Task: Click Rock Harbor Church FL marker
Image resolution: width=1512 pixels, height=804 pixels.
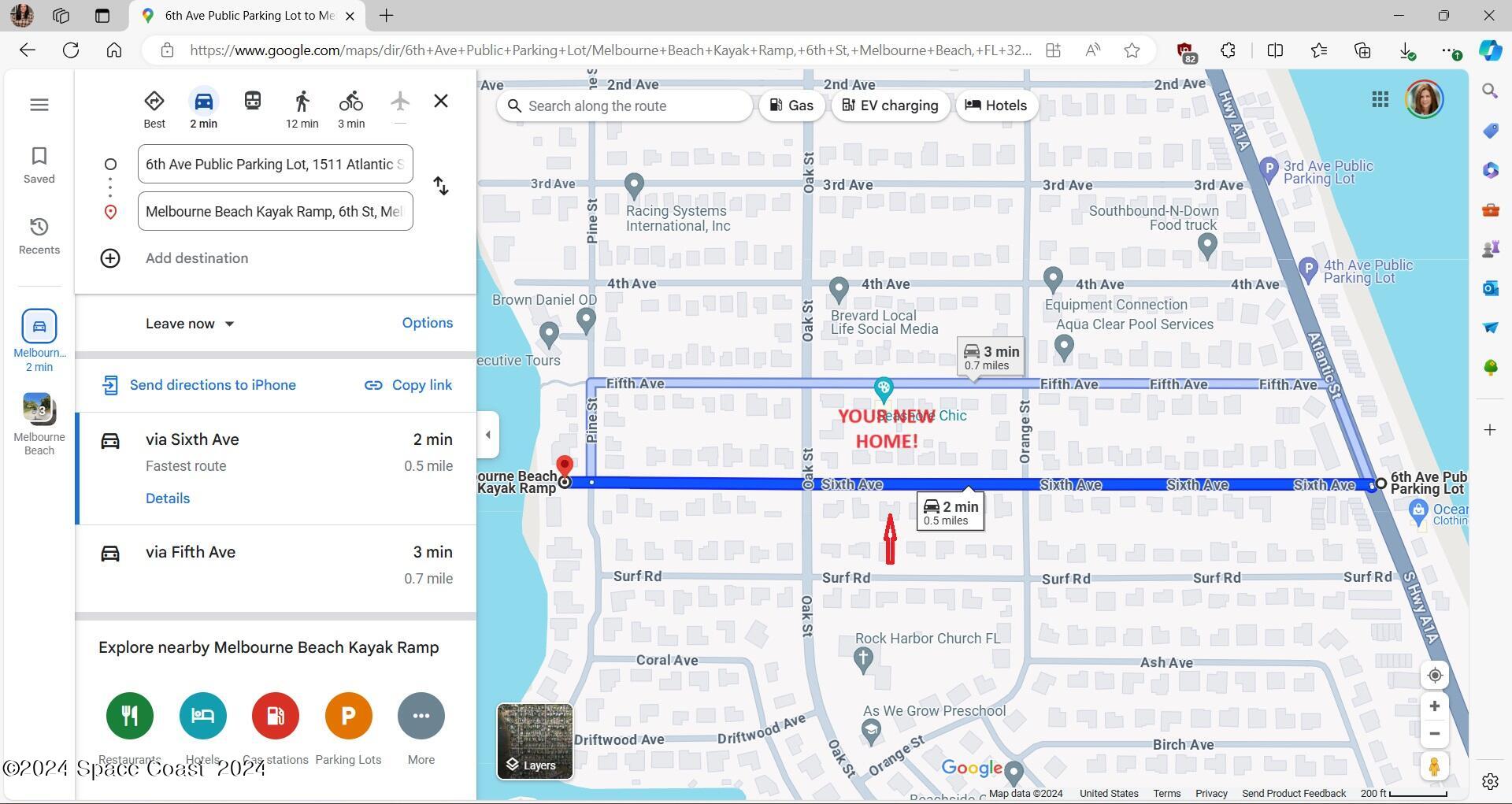Action: [x=863, y=659]
